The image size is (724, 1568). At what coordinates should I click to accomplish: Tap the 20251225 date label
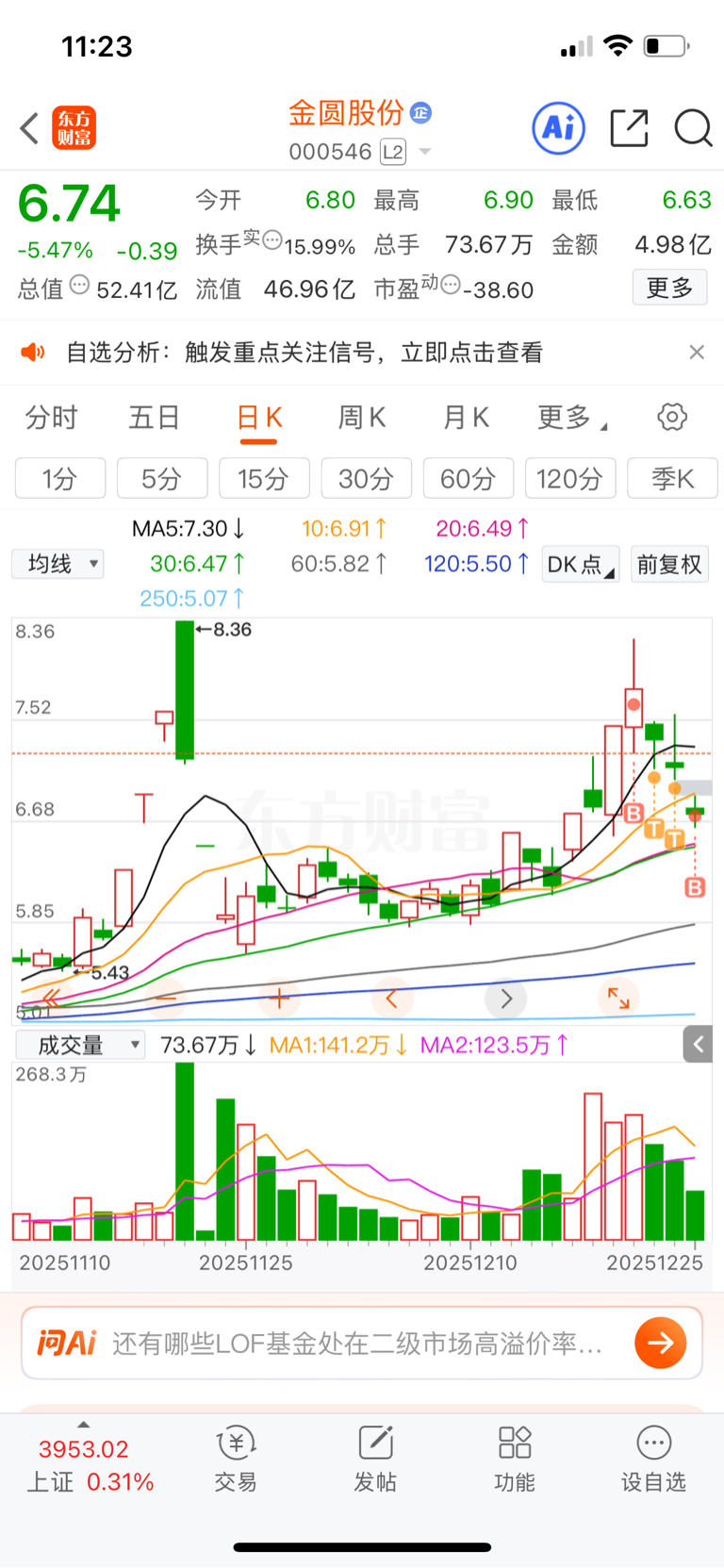[654, 1263]
